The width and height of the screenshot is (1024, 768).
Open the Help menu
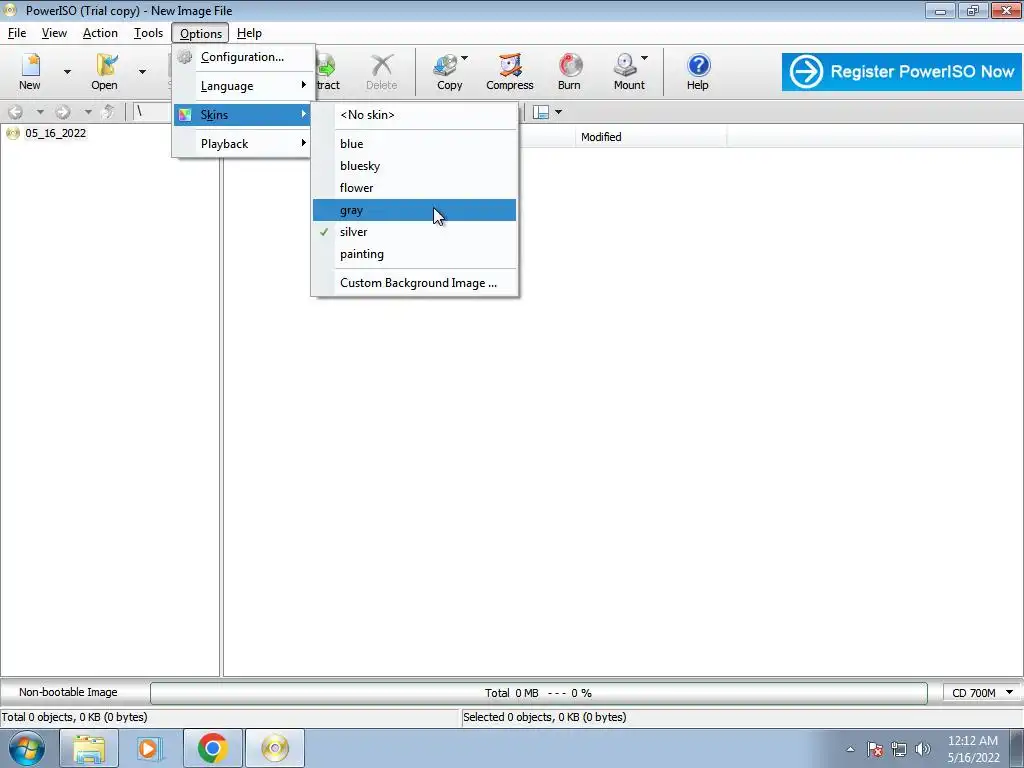(x=249, y=33)
